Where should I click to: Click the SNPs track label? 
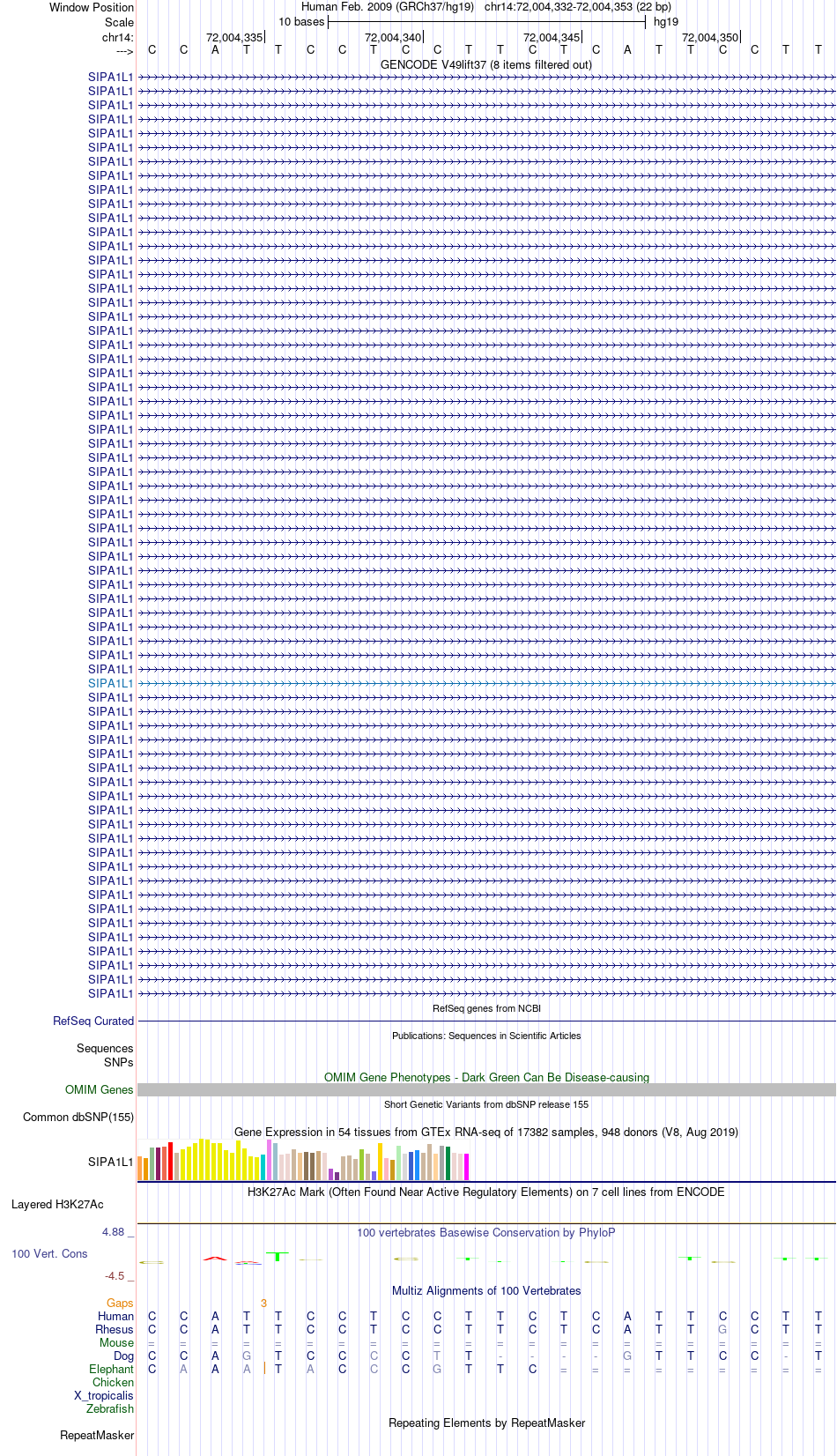point(119,1063)
